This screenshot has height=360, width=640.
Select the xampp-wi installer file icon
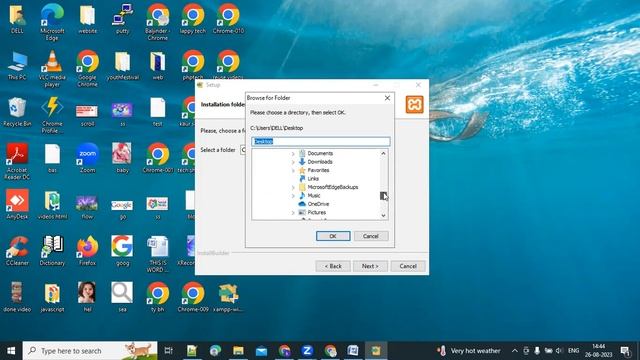(228, 298)
